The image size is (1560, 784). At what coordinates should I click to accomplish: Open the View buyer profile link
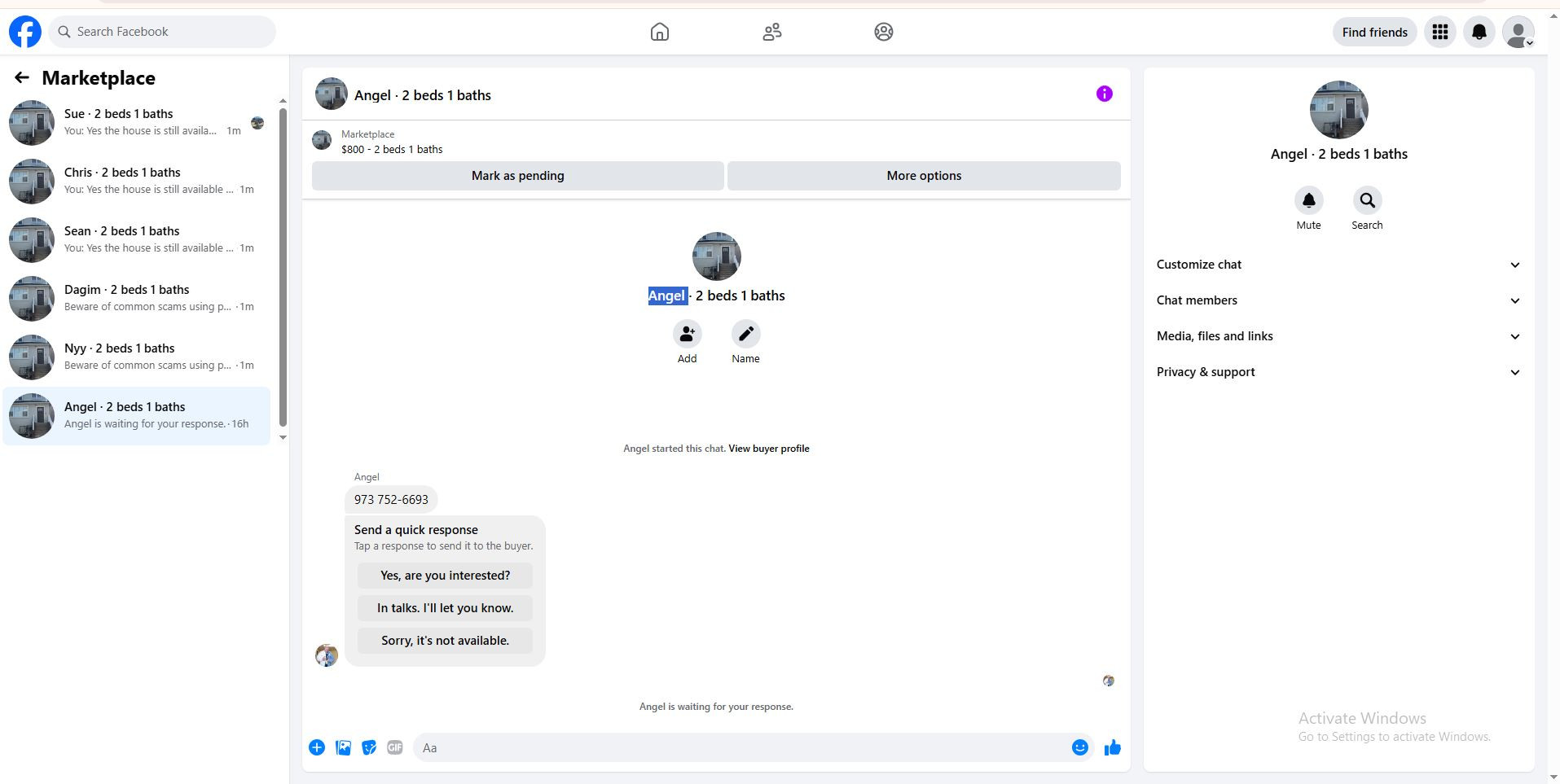[x=769, y=449]
